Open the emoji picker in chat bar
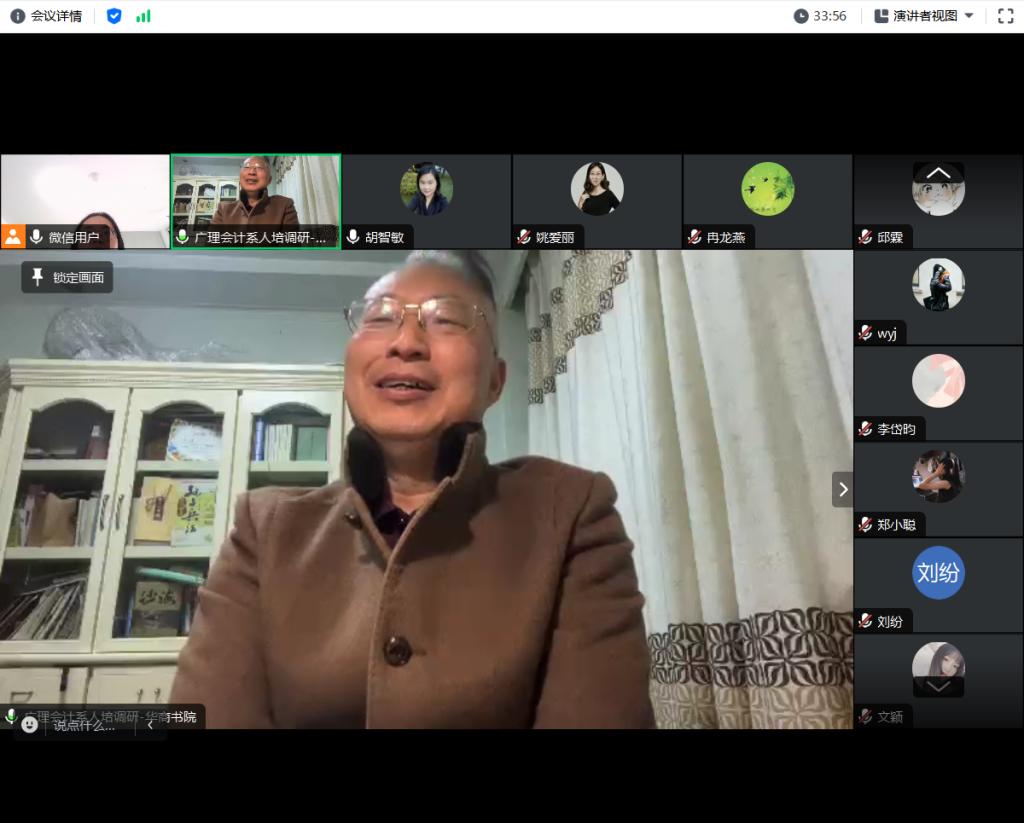This screenshot has width=1024, height=823. coord(30,725)
